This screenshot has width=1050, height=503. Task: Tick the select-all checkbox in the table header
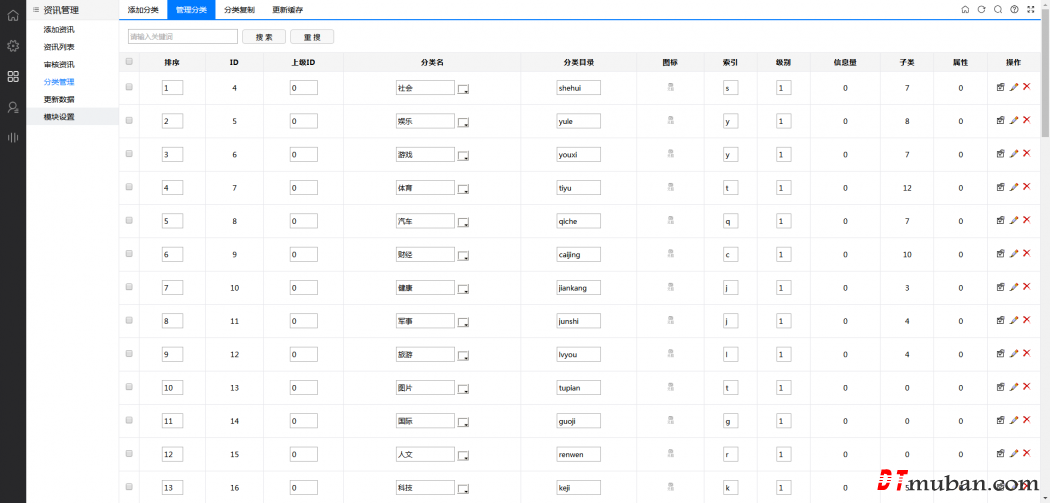pos(129,61)
